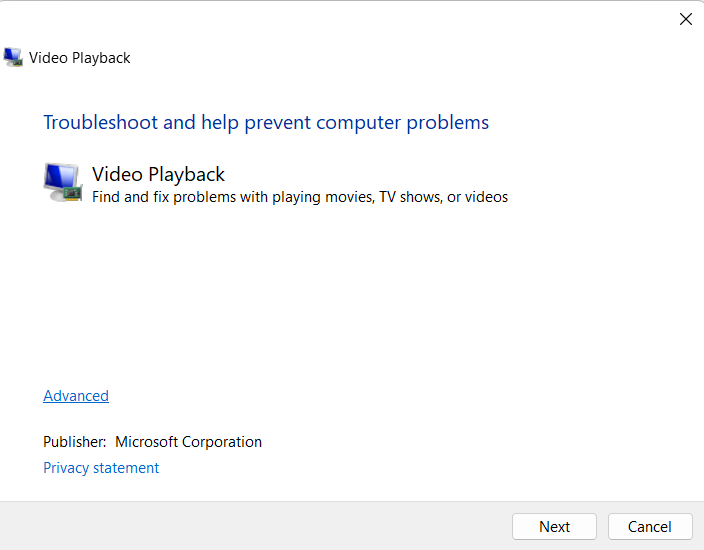Image resolution: width=704 pixels, height=550 pixels.
Task: Cancel the Video Playback troubleshooter
Action: [x=650, y=526]
